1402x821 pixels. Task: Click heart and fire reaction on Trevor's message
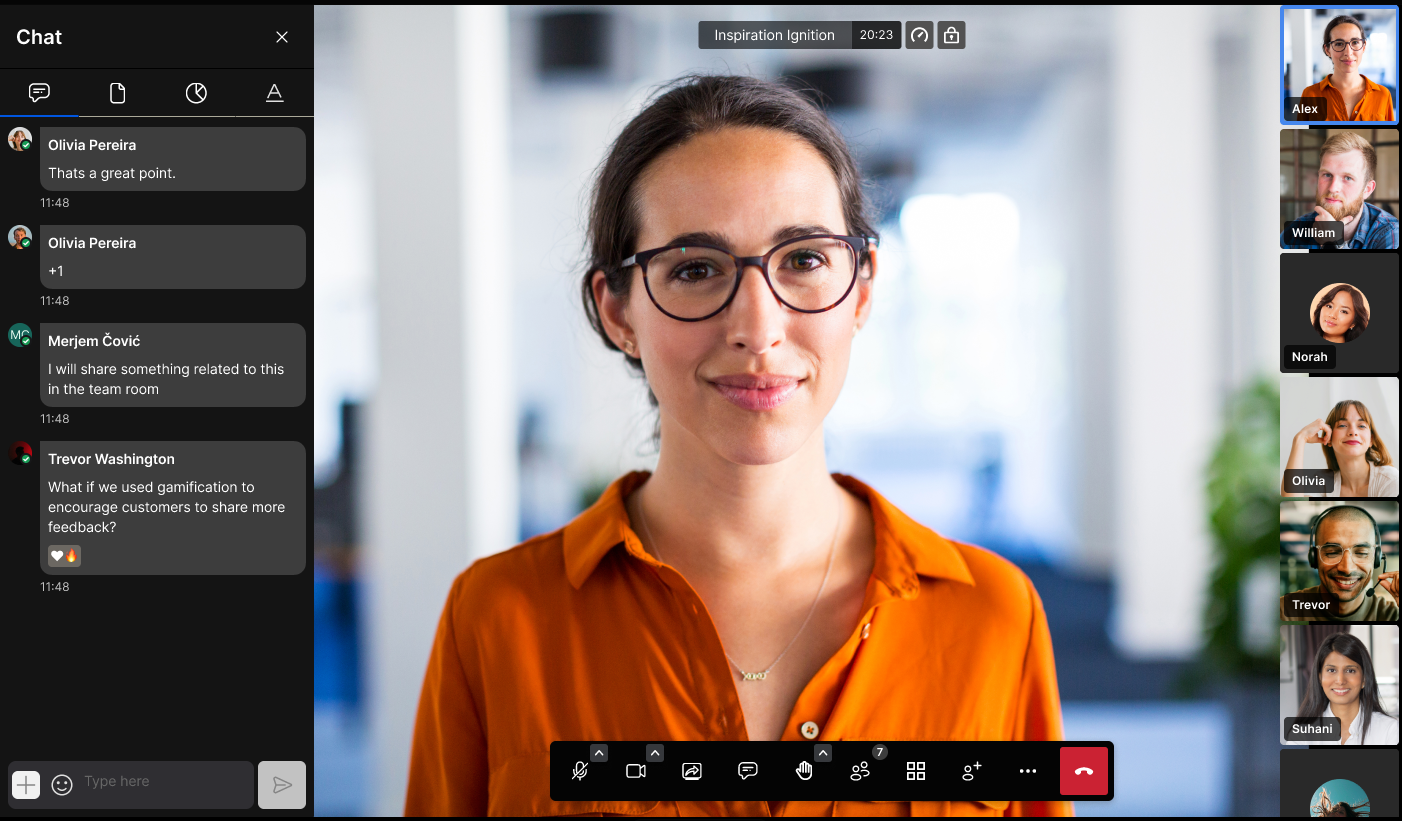pyautogui.click(x=64, y=555)
